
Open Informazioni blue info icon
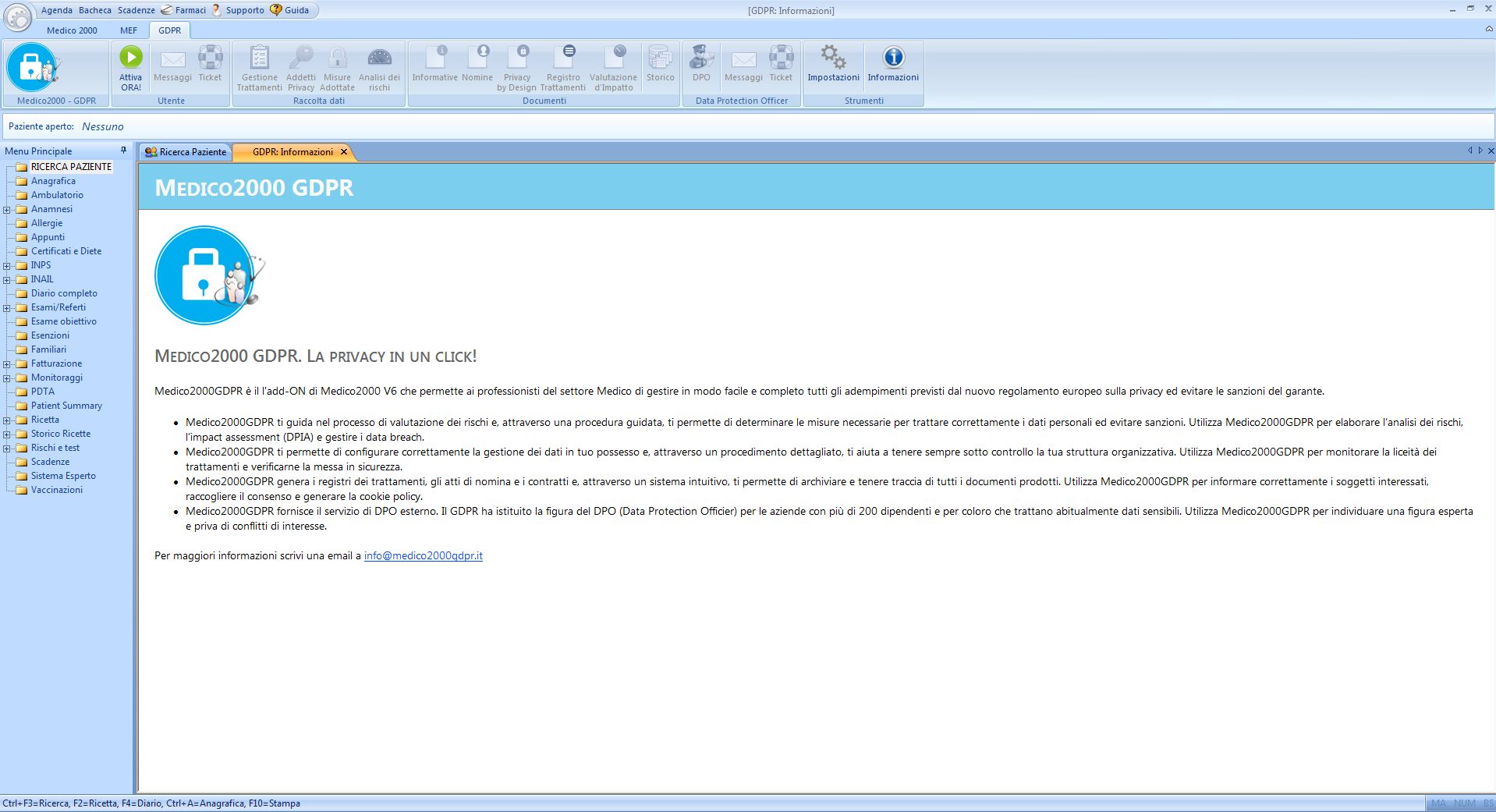click(893, 57)
